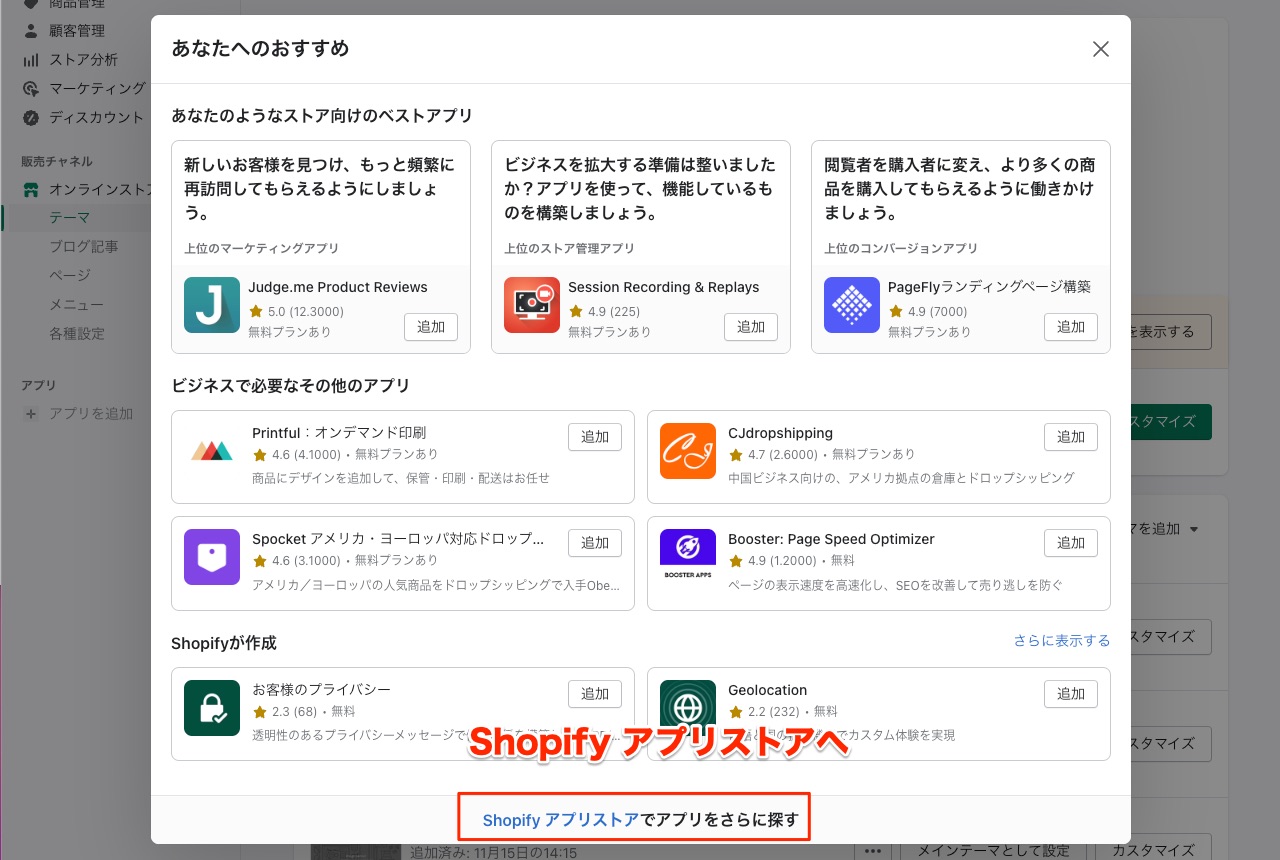The image size is (1280, 860).
Task: Click 上位のマーケティングアプリ label
Action: click(x=262, y=248)
